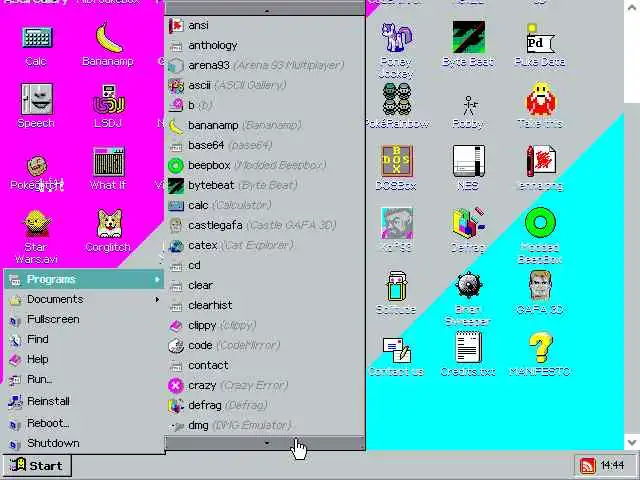This screenshot has height=480, width=640.
Task: Open the Credits.txt file icon
Action: (x=468, y=353)
